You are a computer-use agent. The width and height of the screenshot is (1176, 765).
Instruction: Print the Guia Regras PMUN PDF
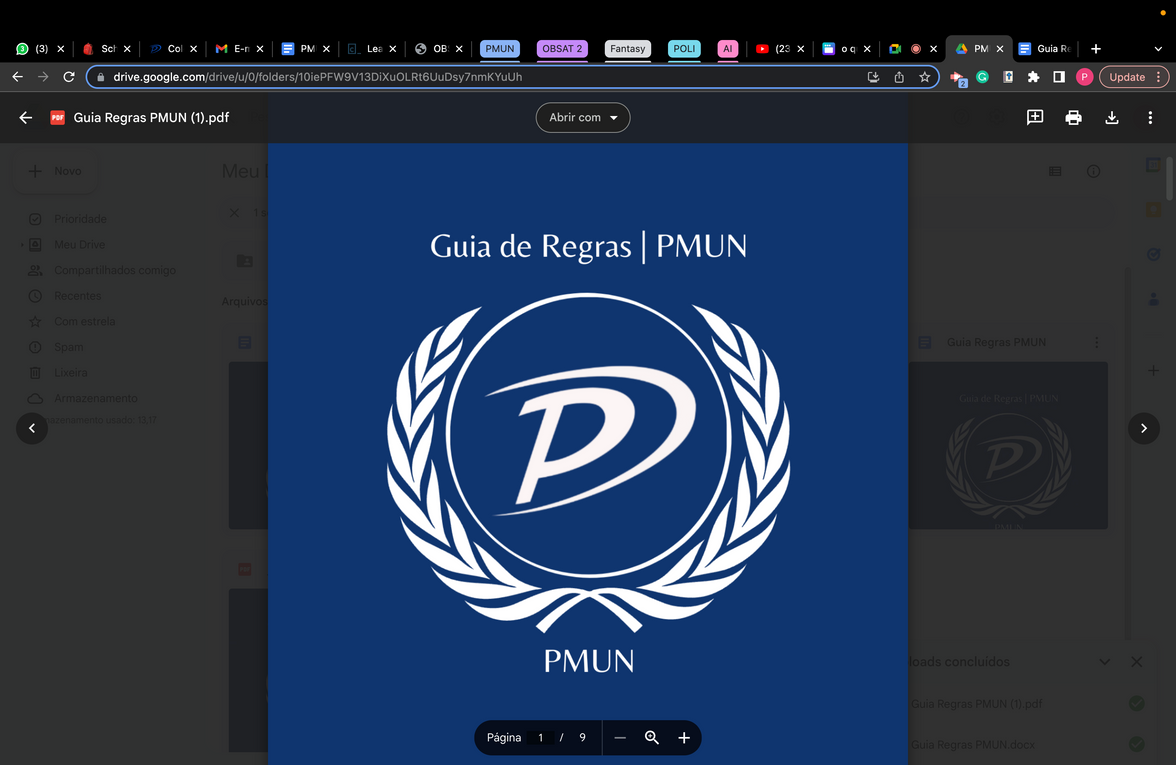click(1073, 118)
